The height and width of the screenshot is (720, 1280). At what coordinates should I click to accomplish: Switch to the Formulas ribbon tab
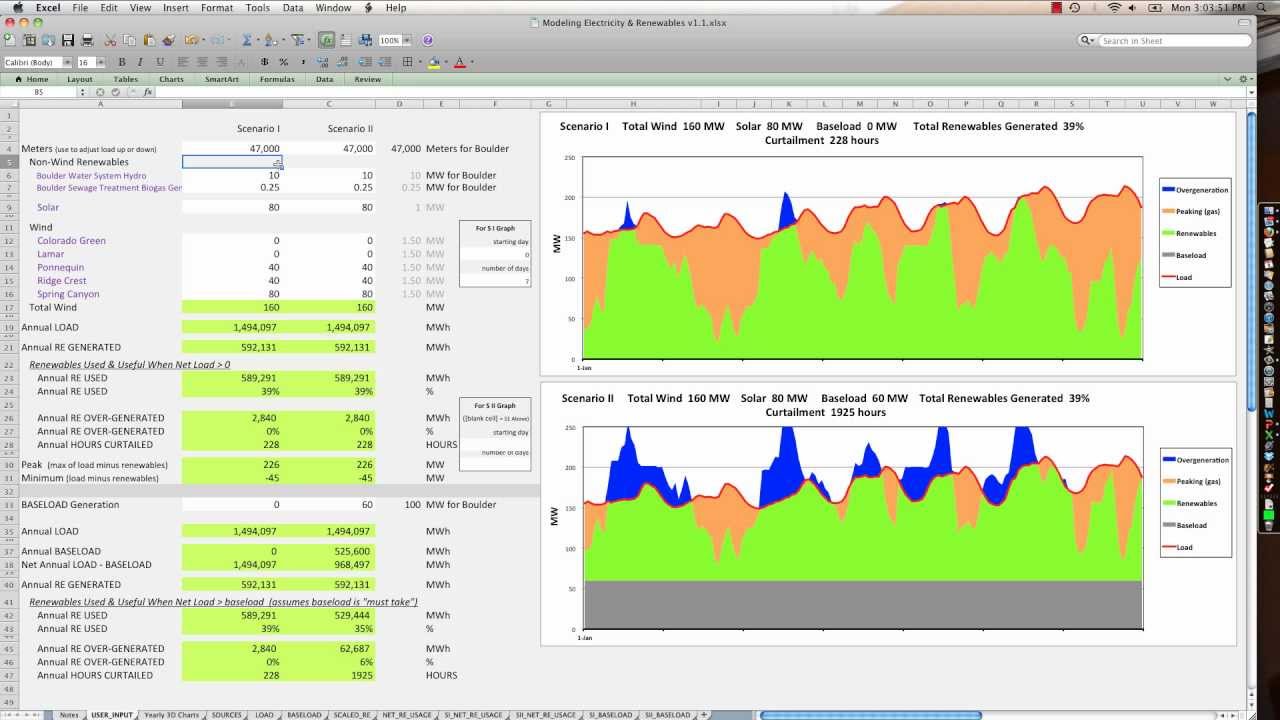[x=277, y=79]
